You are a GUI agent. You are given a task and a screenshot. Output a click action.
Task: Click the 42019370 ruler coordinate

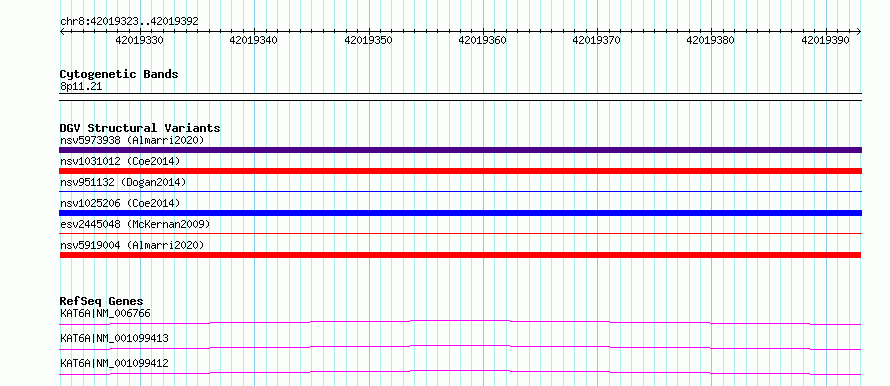tap(597, 40)
